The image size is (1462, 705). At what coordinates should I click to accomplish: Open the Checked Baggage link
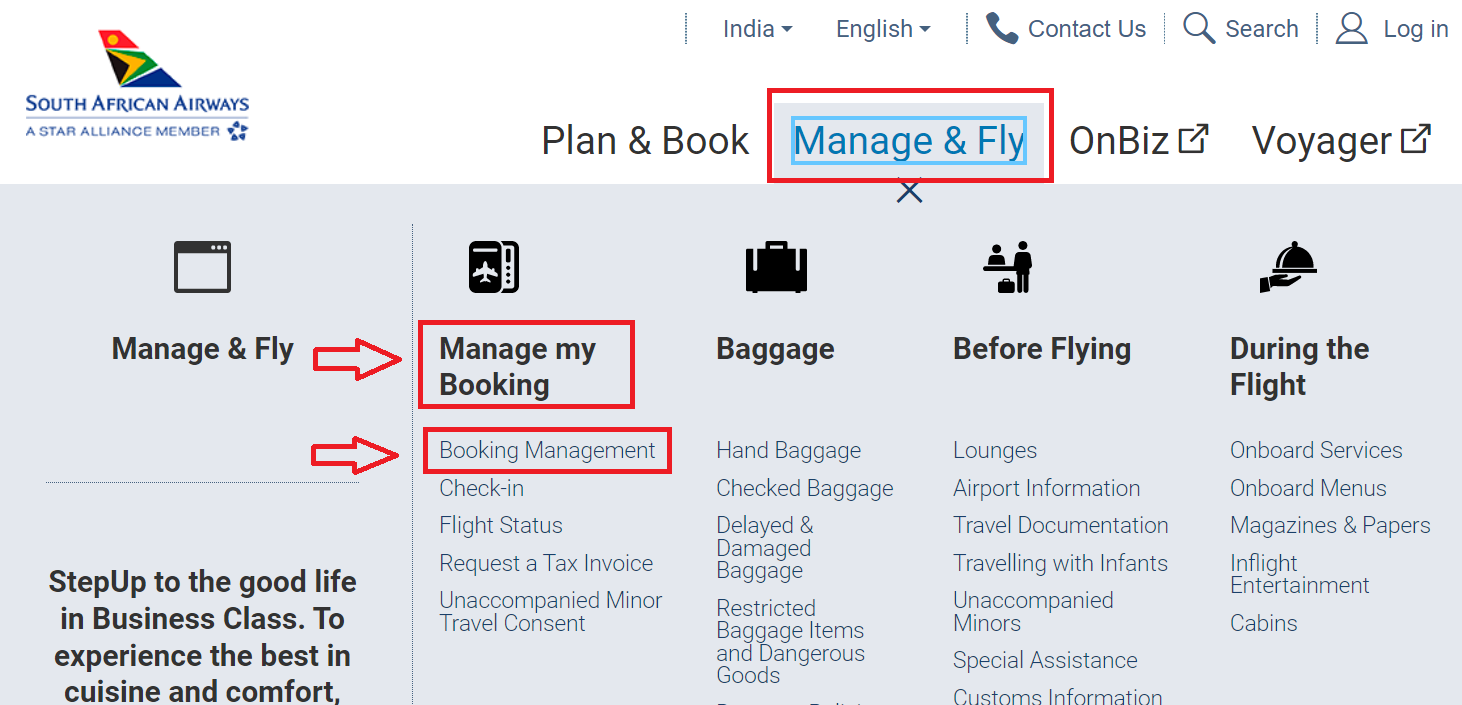805,488
